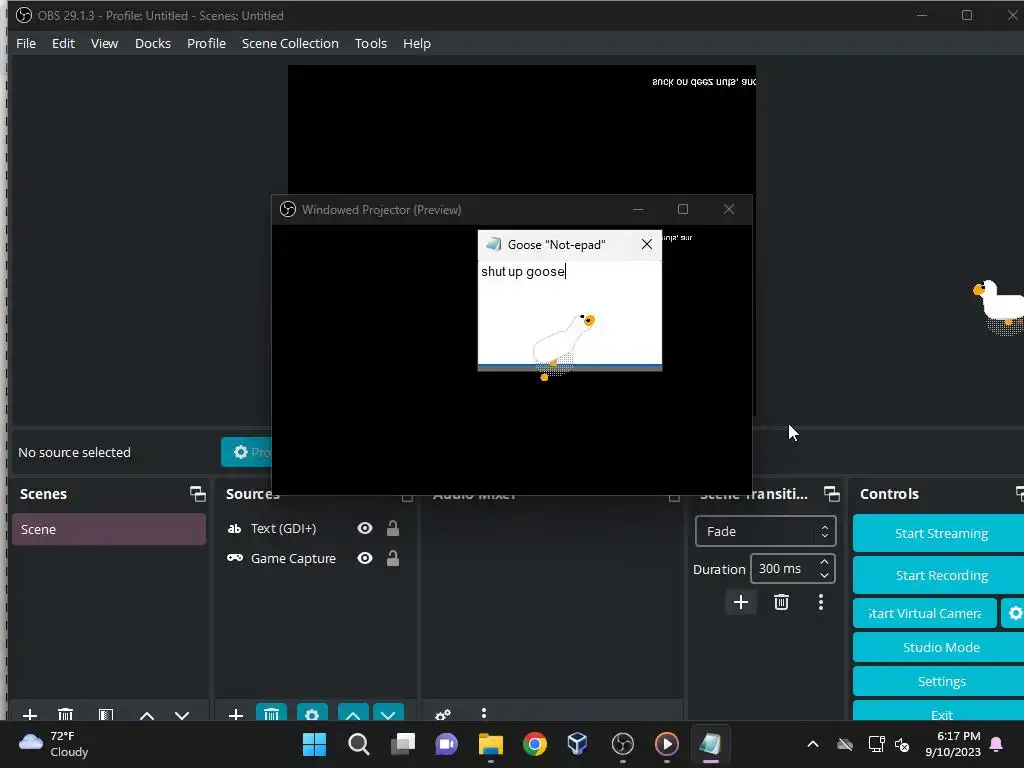This screenshot has width=1024, height=768.
Task: Open the Tools menu
Action: coord(371,43)
